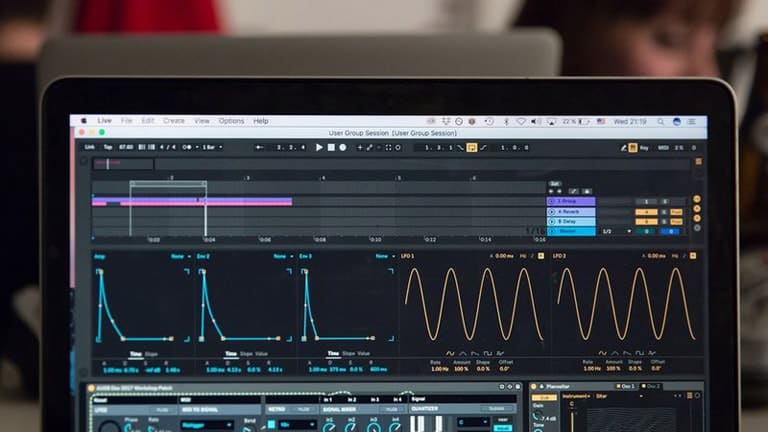Open the 1 Bar quantization dropdown
The width and height of the screenshot is (768, 432).
pyautogui.click(x=212, y=147)
